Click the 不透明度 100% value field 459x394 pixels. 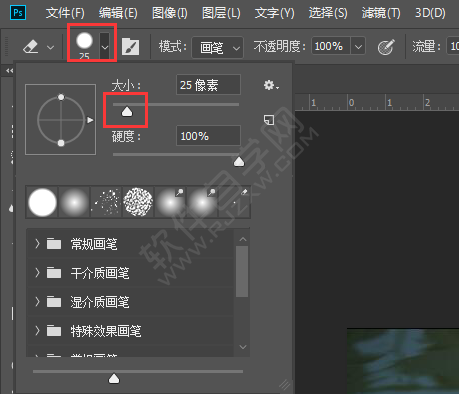tap(330, 46)
